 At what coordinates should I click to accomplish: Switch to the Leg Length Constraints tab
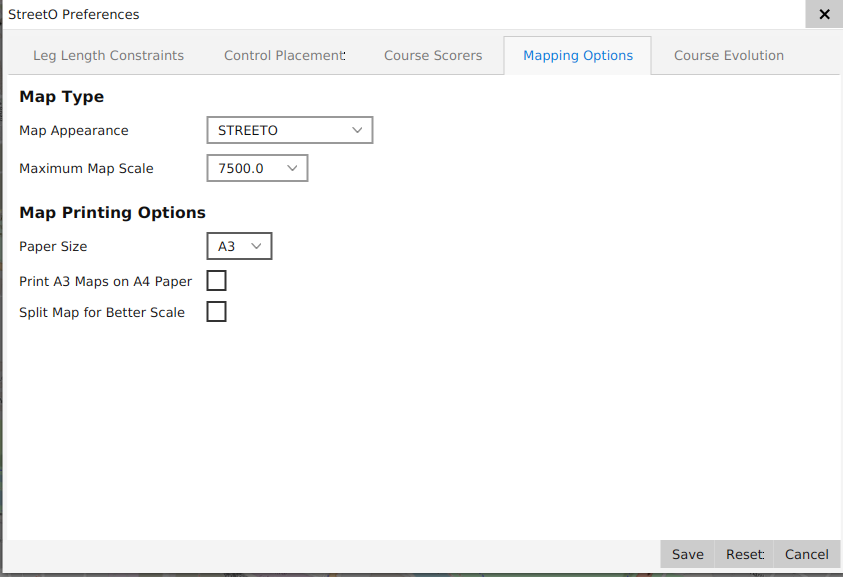108,56
